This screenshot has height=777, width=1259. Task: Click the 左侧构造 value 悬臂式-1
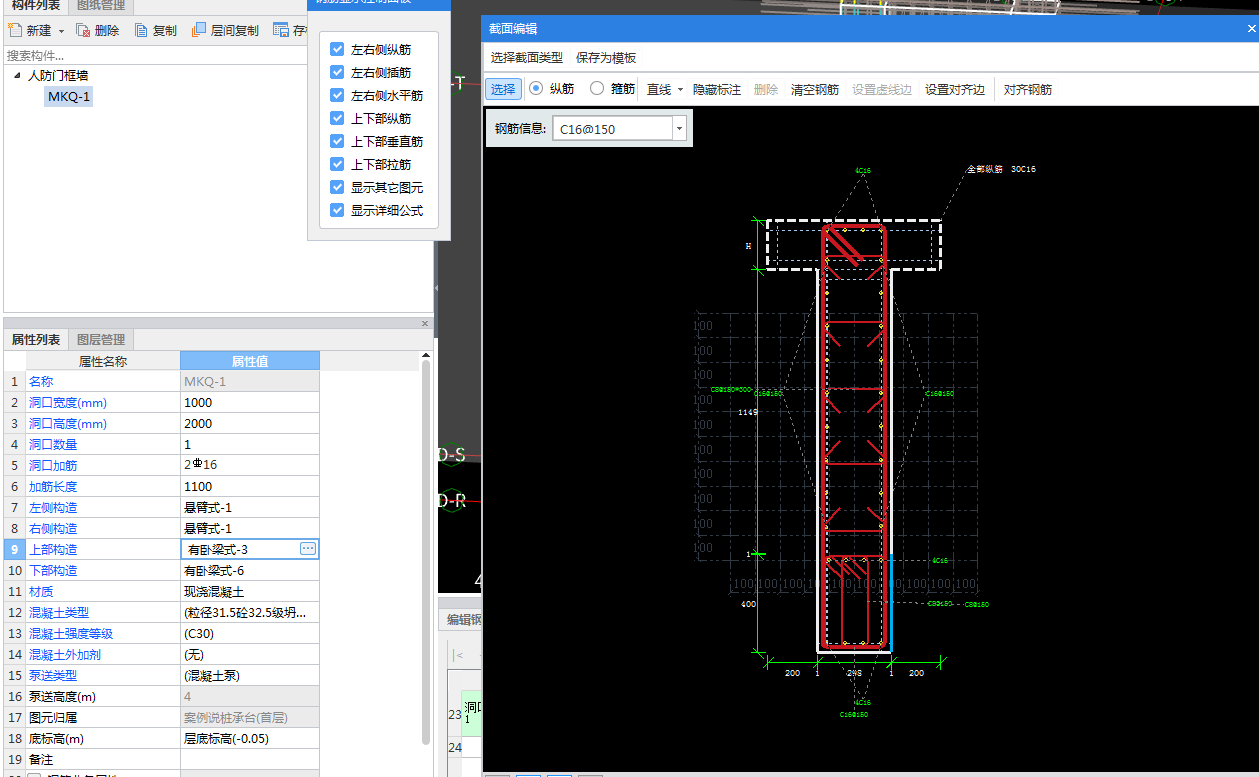coord(250,507)
